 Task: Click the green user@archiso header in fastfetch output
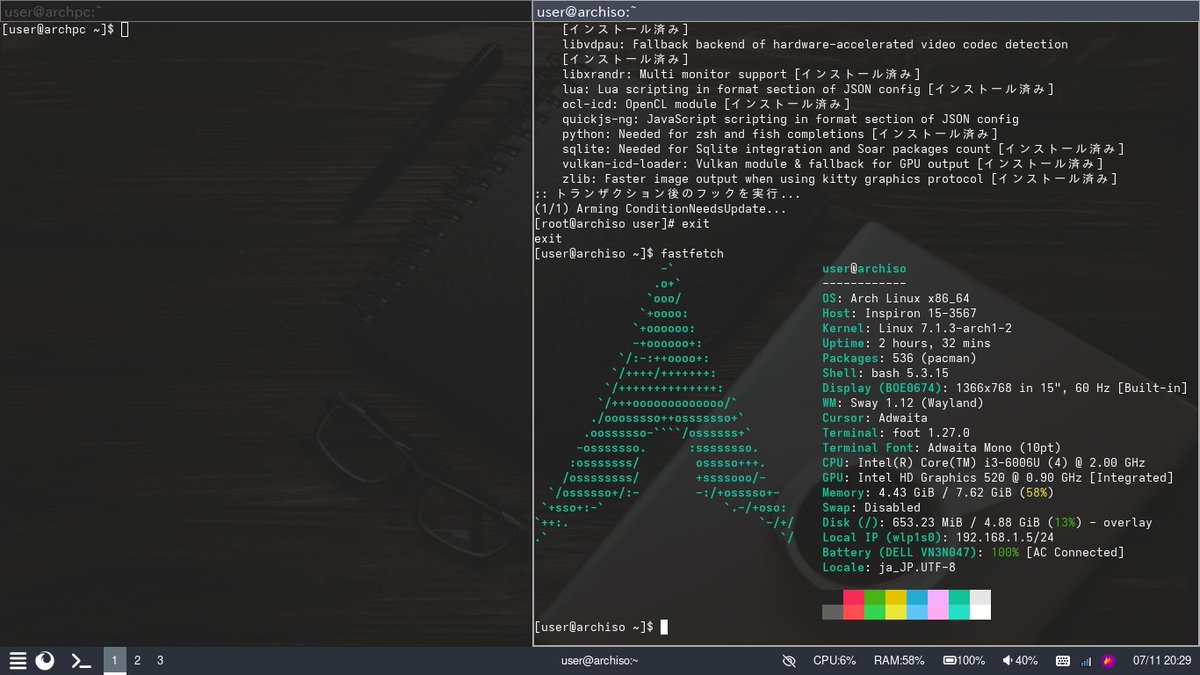coord(864,269)
